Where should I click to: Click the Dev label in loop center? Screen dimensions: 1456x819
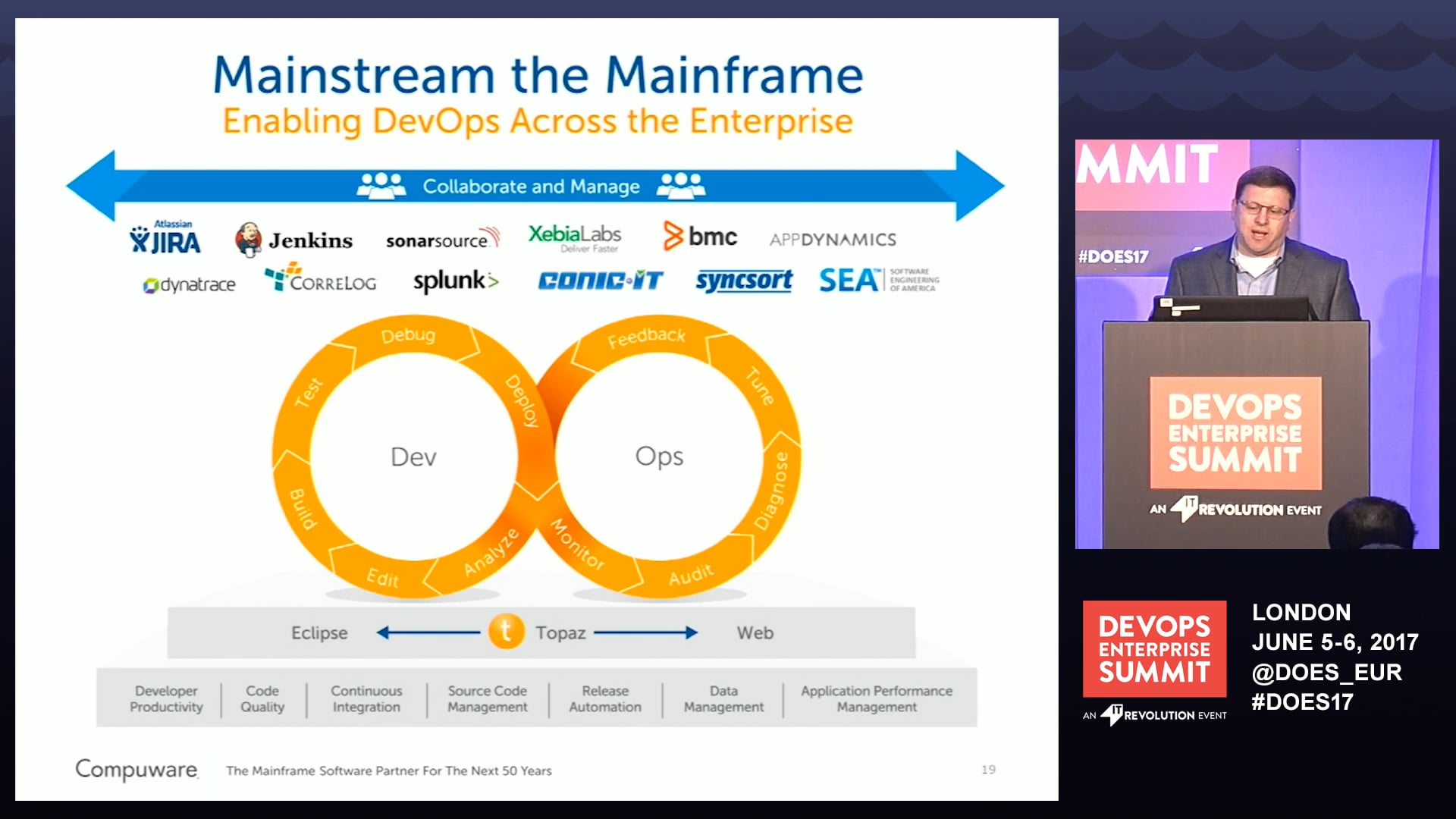click(x=413, y=457)
